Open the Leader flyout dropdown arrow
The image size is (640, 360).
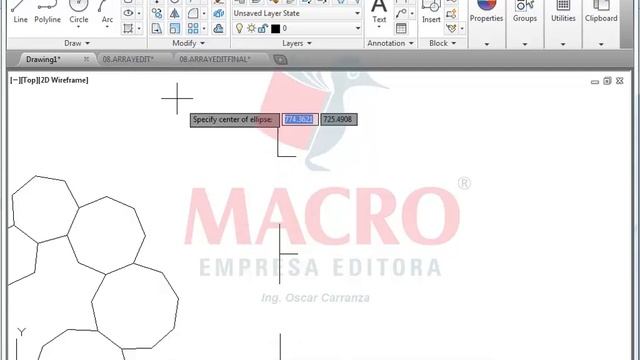[412, 13]
